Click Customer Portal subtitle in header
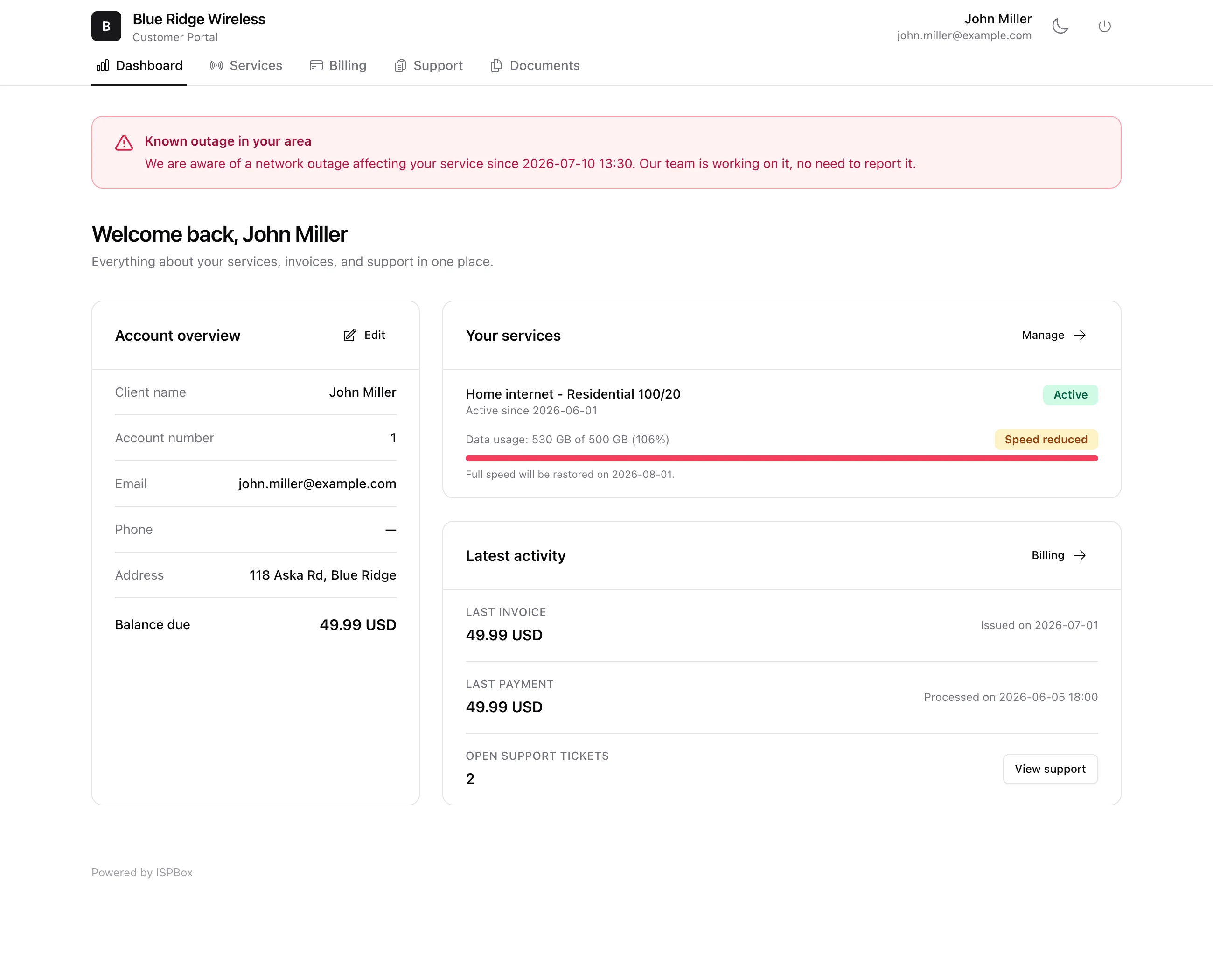 point(175,37)
